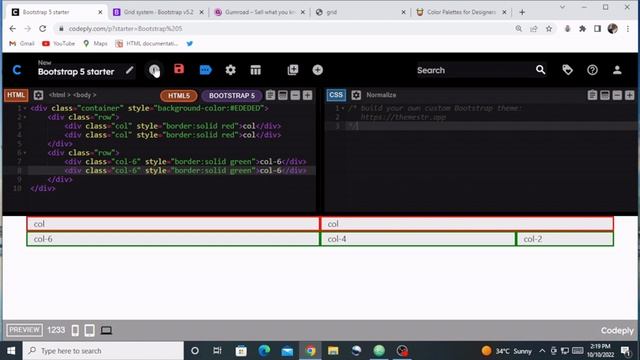Click the browser address bar

[286, 29]
